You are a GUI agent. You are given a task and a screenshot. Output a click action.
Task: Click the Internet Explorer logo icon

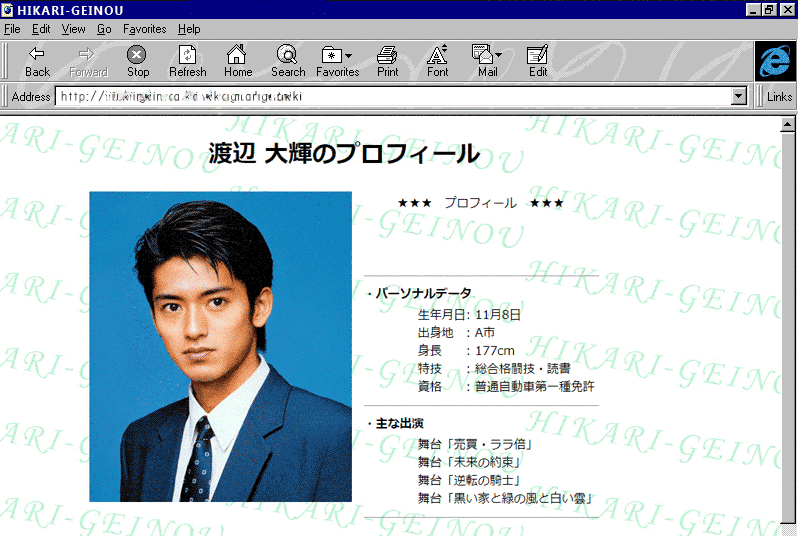click(775, 61)
